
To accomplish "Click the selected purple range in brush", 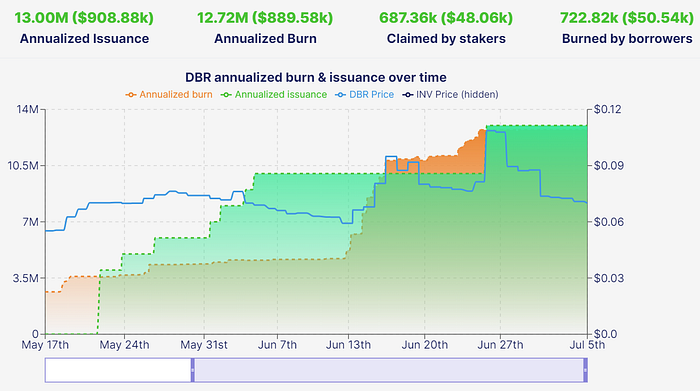I will tap(389, 370).
